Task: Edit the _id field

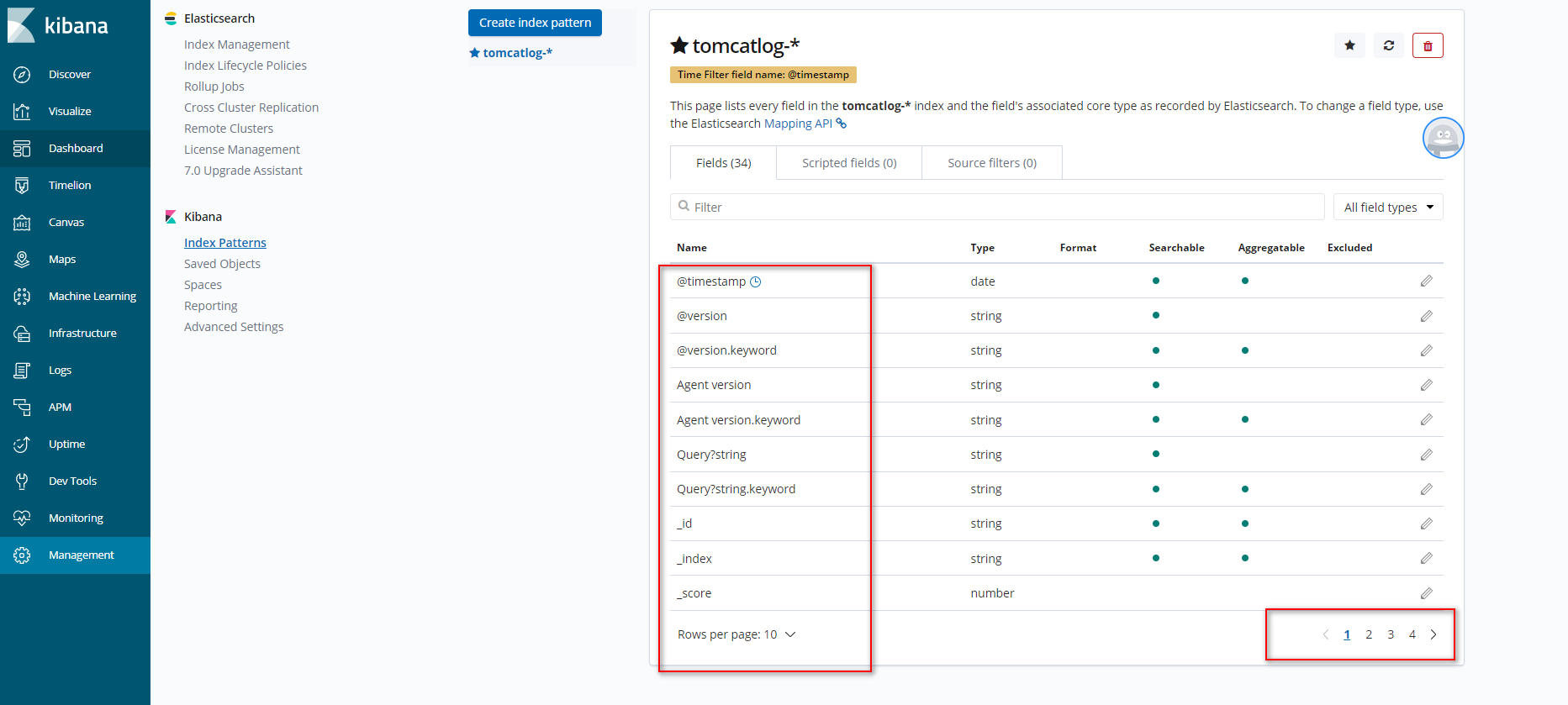Action: coord(1427,523)
